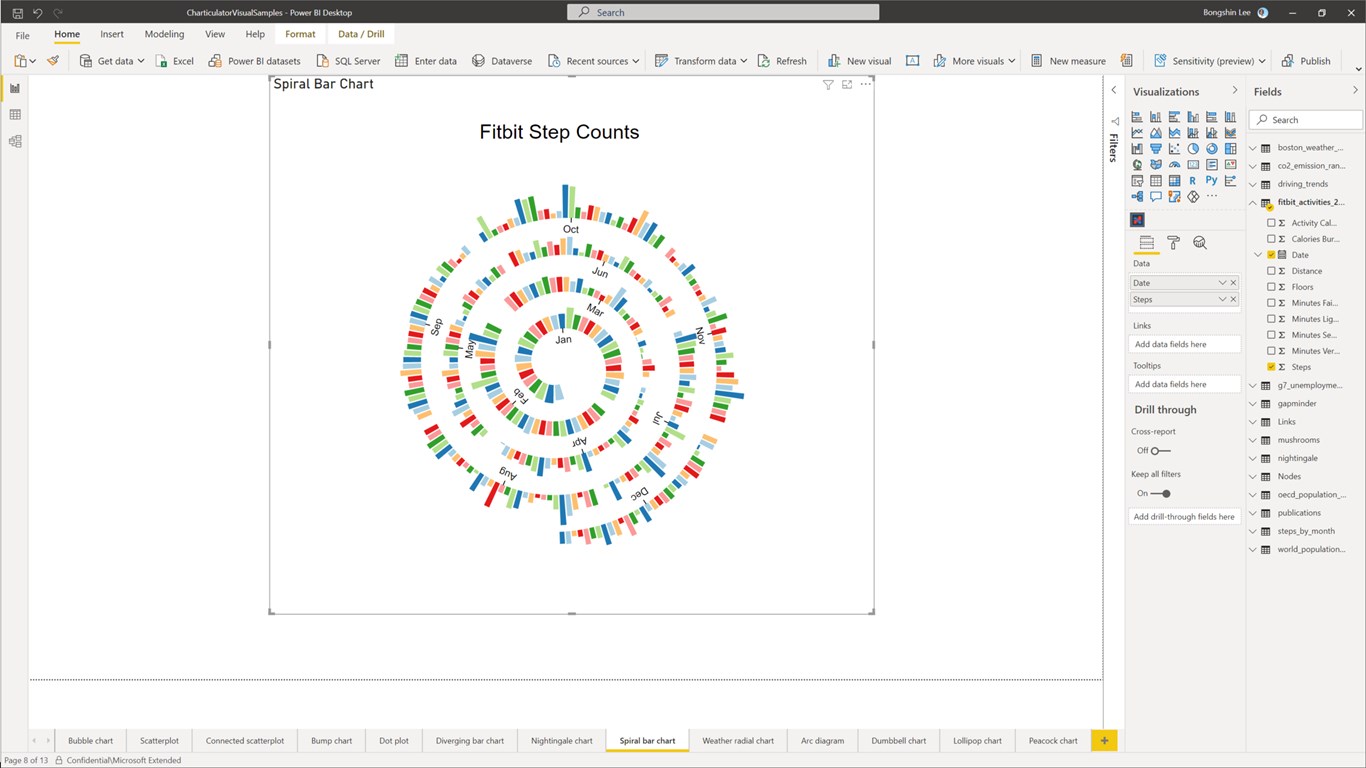Click the Publish button

(1306, 60)
